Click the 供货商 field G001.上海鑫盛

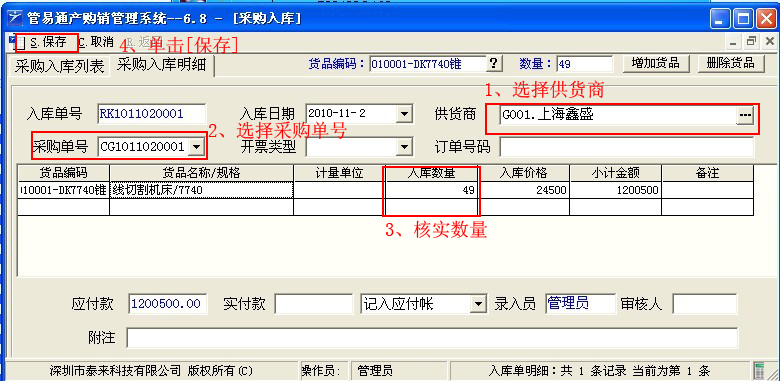[x=617, y=115]
